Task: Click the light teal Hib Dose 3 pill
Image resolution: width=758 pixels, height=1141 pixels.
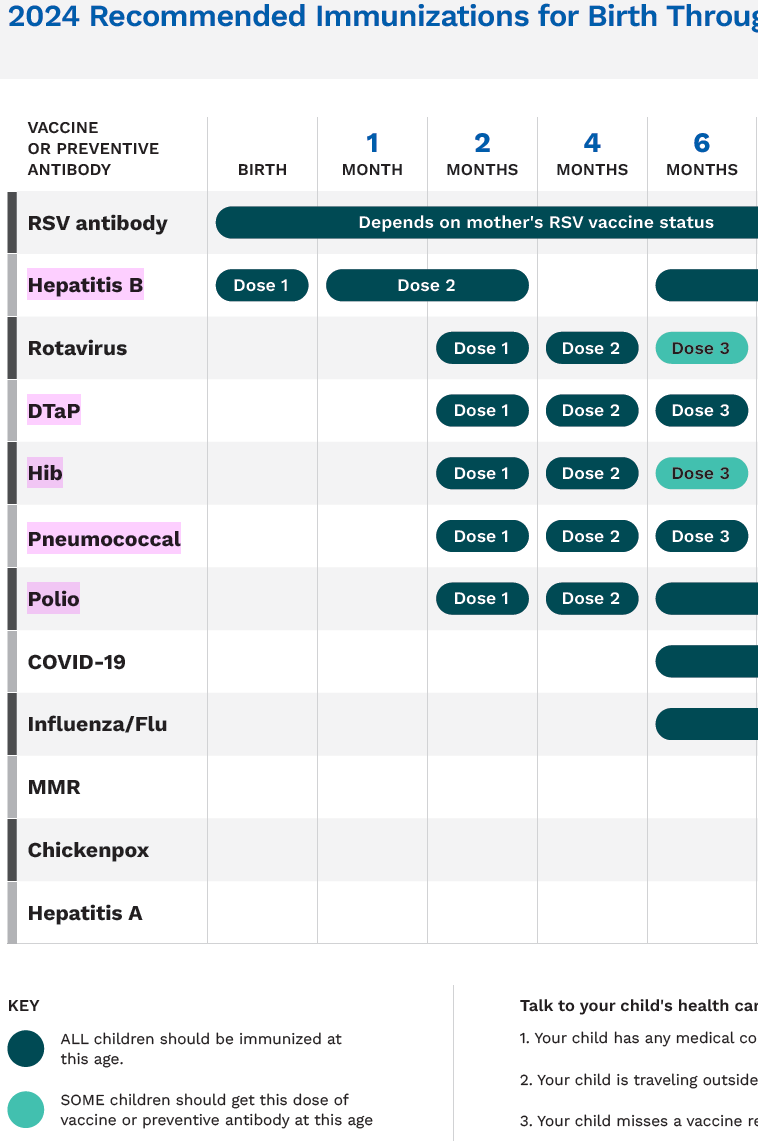Action: click(x=701, y=473)
